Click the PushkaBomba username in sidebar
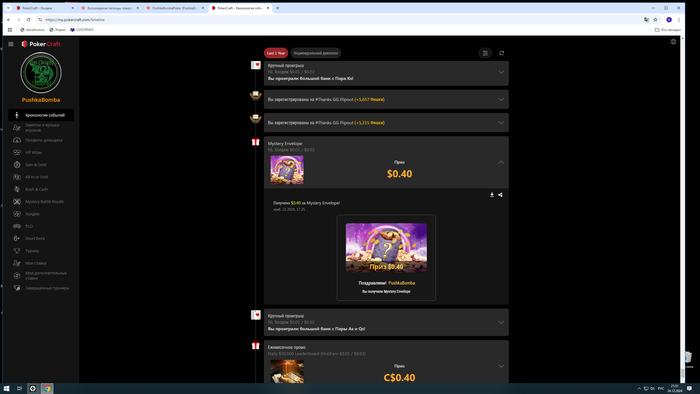The height and width of the screenshot is (394, 700). click(41, 100)
